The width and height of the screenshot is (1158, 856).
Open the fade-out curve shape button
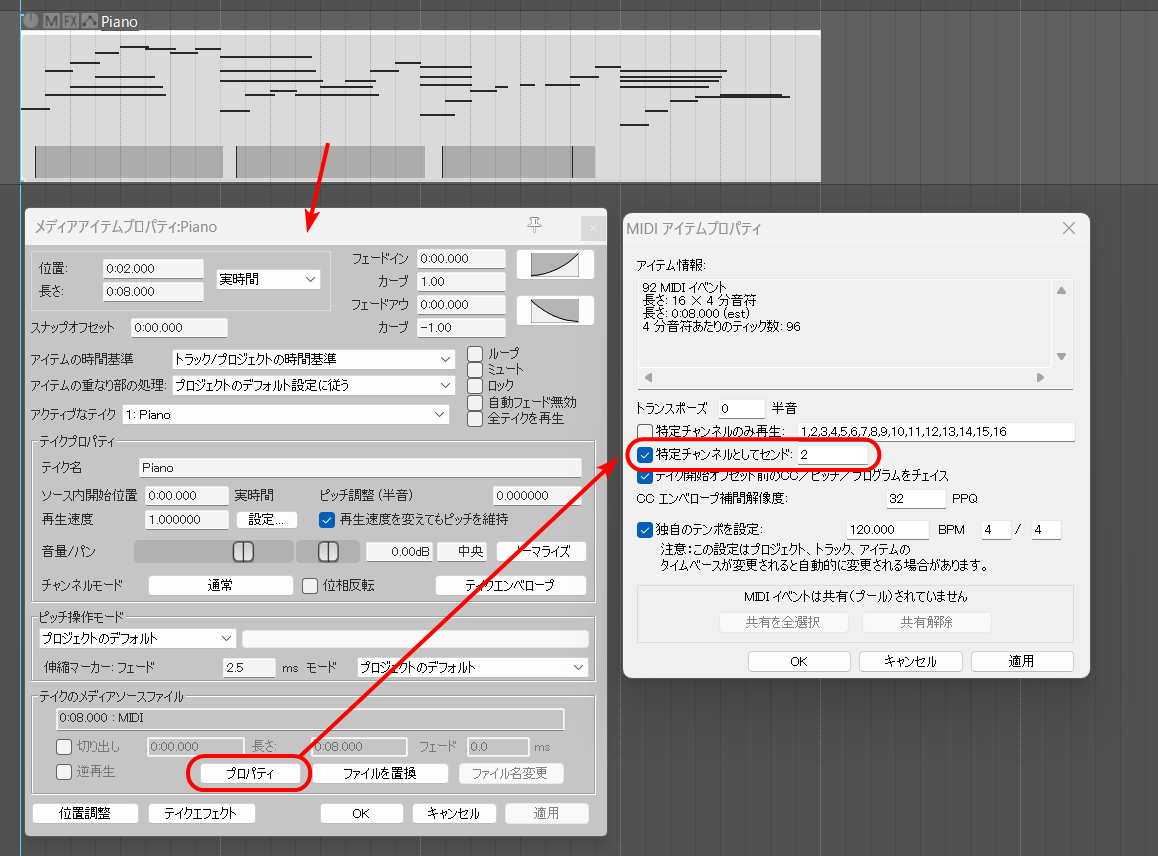(555, 311)
